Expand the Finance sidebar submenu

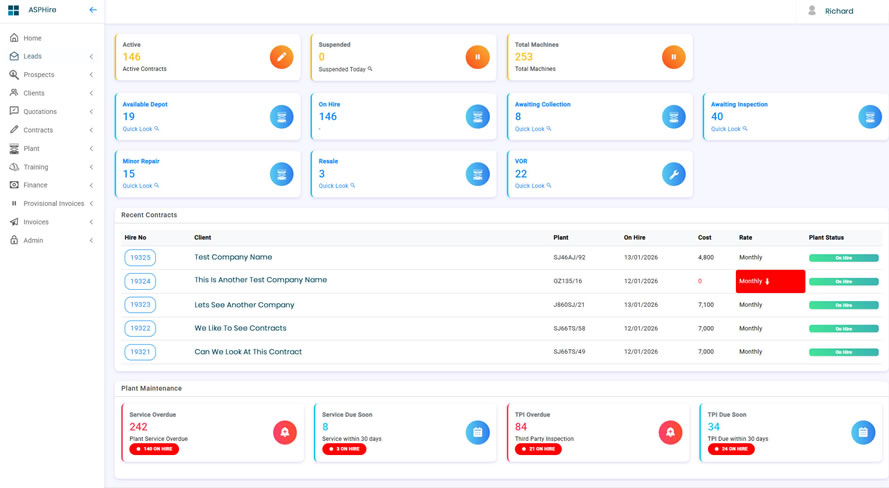click(x=91, y=185)
